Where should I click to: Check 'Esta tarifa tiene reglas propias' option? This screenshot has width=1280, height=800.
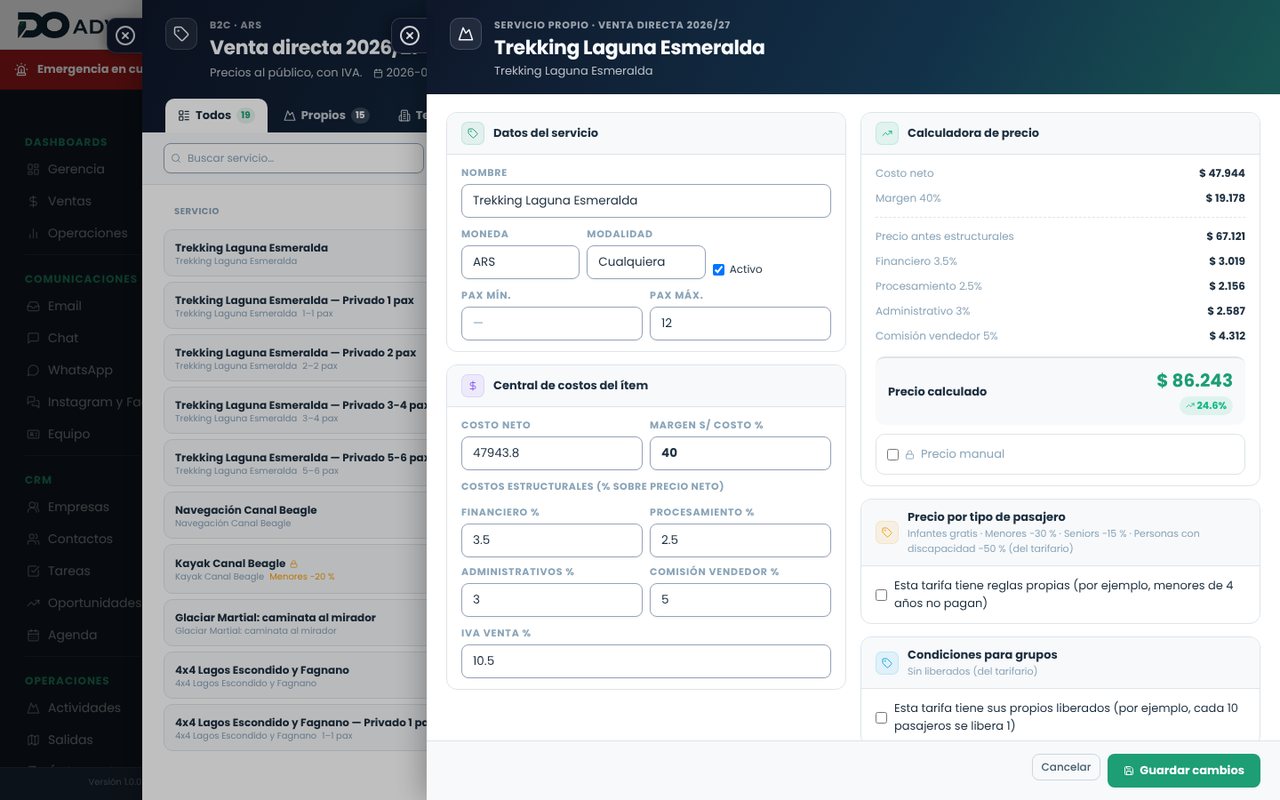(x=881, y=594)
